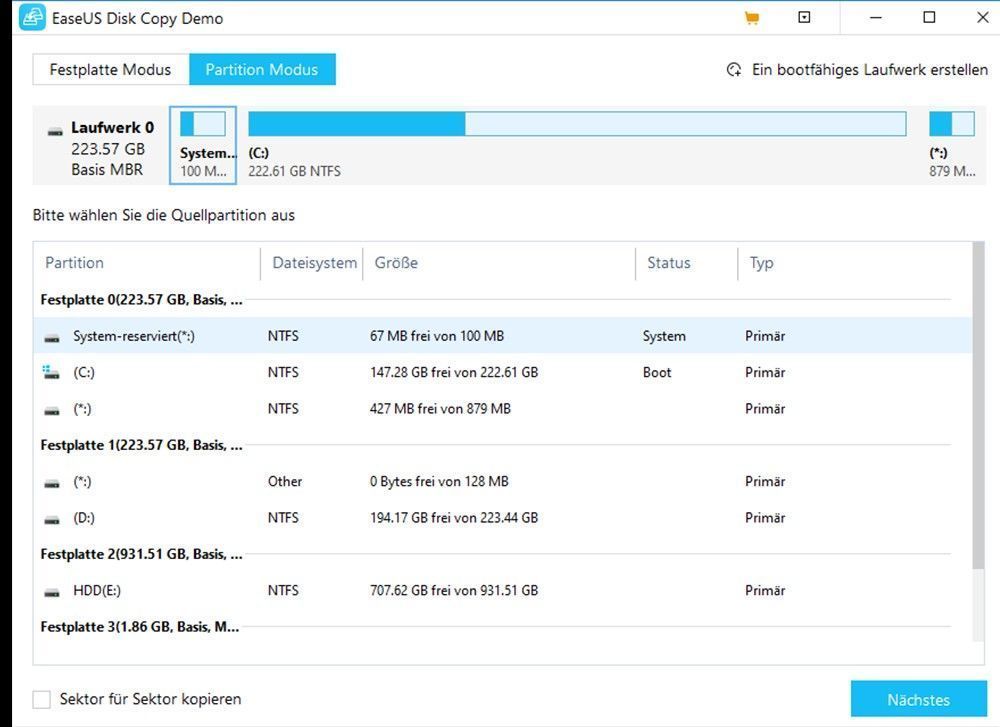Click the bootable drive creation icon
The height and width of the screenshot is (727, 1000).
point(734,70)
